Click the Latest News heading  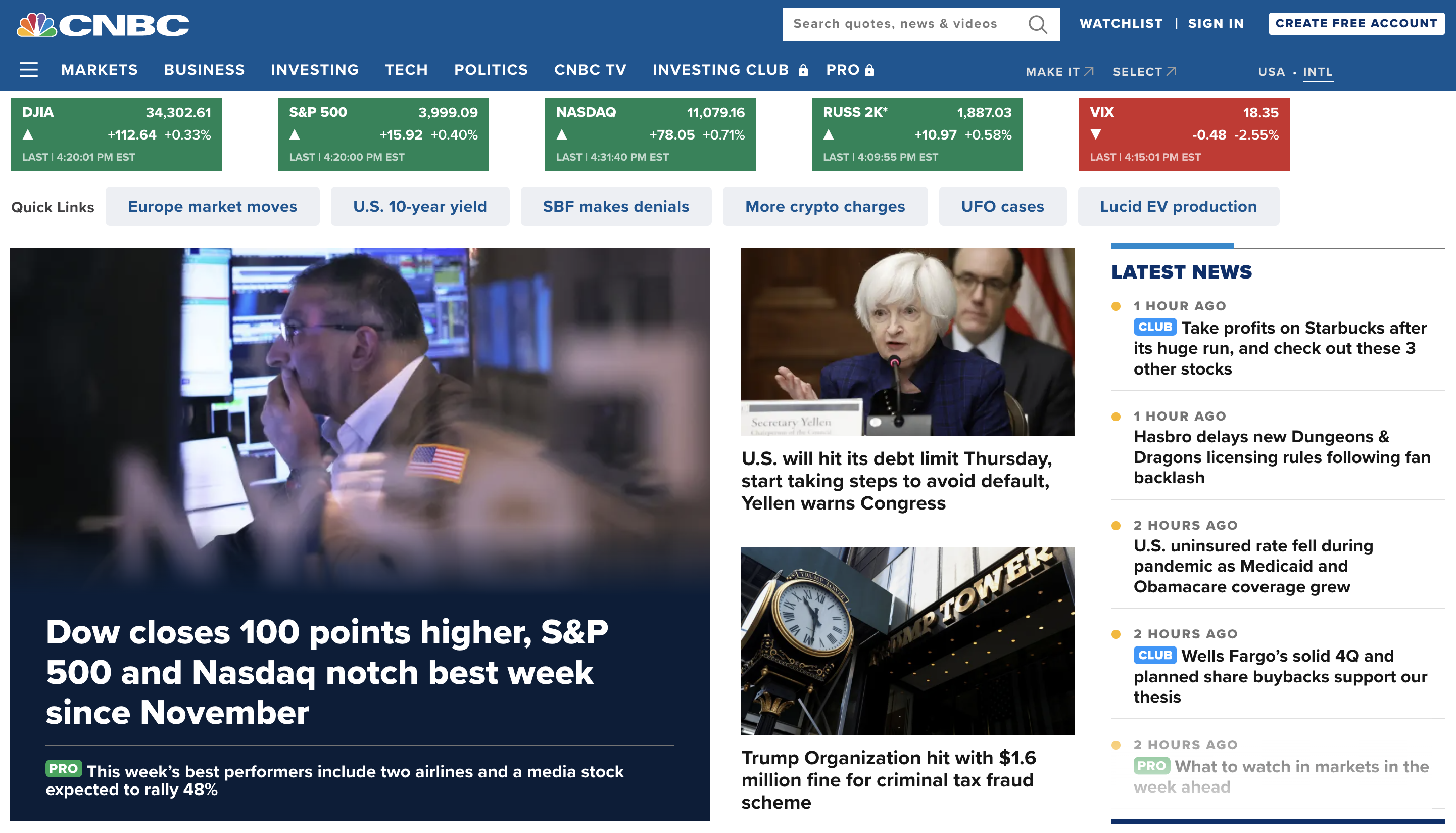1181,272
